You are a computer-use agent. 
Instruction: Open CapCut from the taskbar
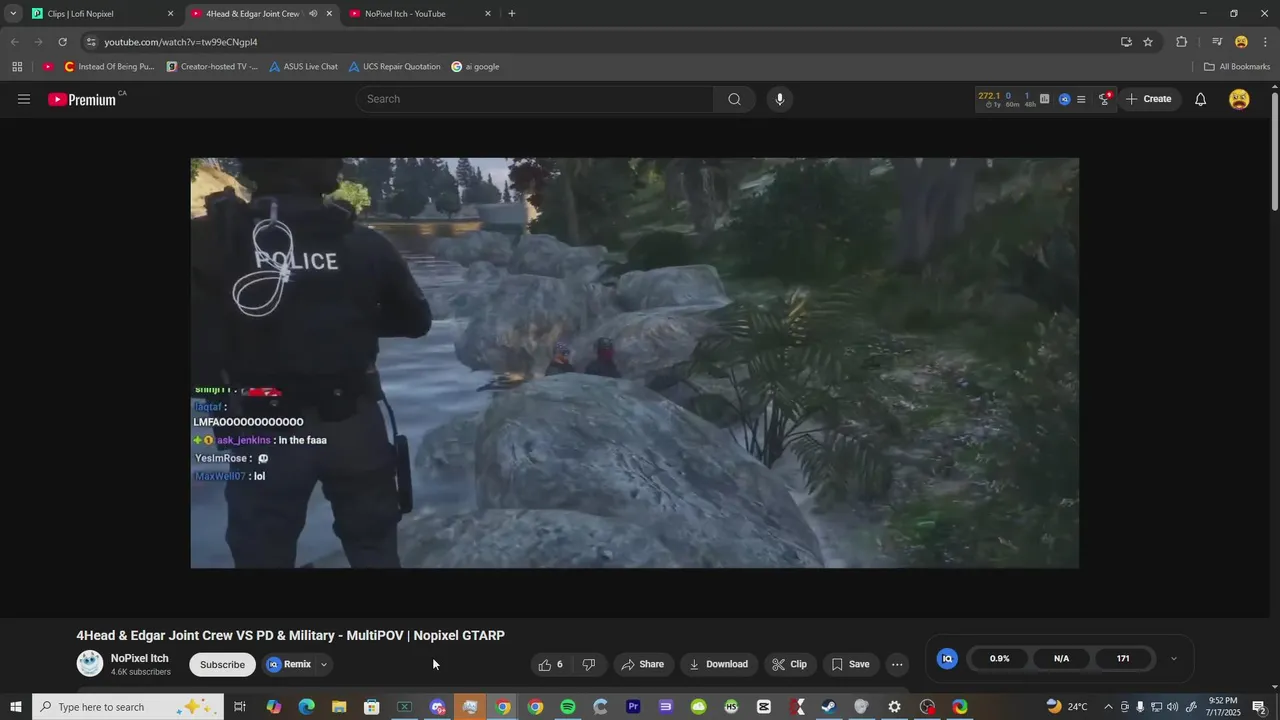click(x=764, y=707)
